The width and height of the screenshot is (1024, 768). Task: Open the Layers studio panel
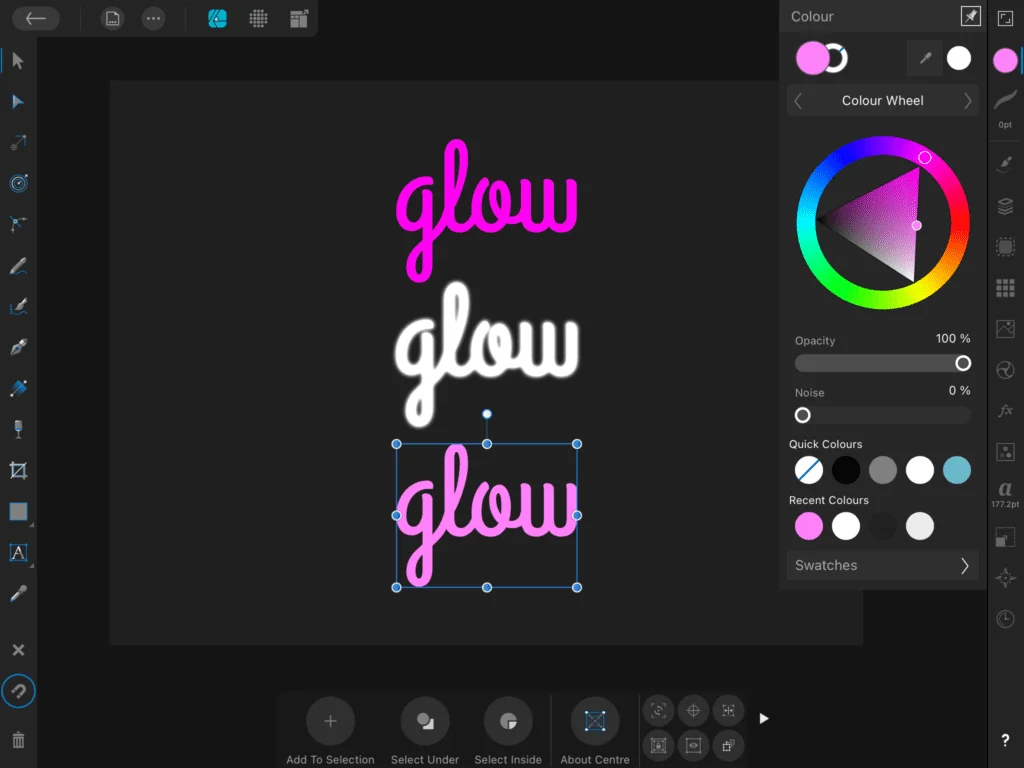point(1005,207)
